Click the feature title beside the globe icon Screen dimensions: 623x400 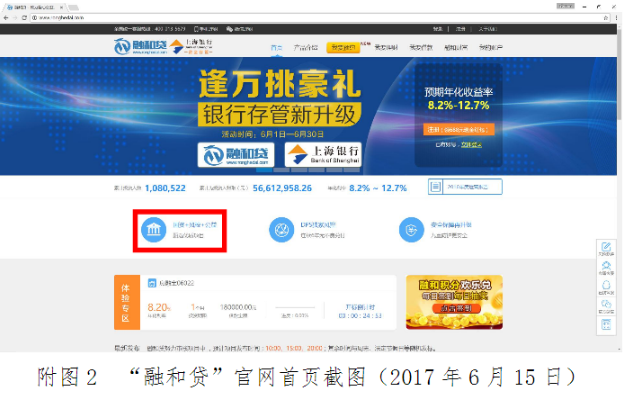coord(318,225)
